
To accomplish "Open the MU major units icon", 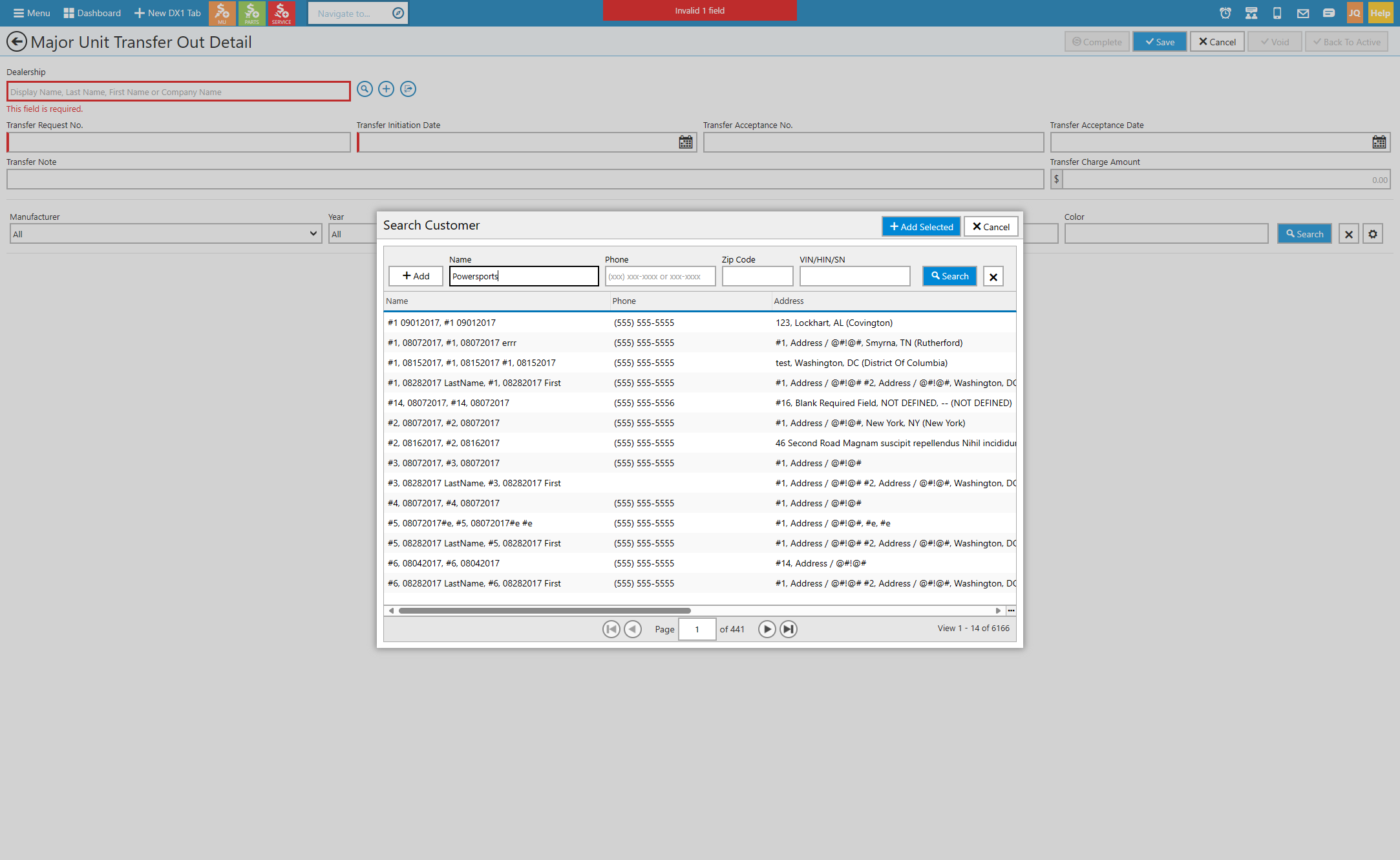I will [222, 13].
